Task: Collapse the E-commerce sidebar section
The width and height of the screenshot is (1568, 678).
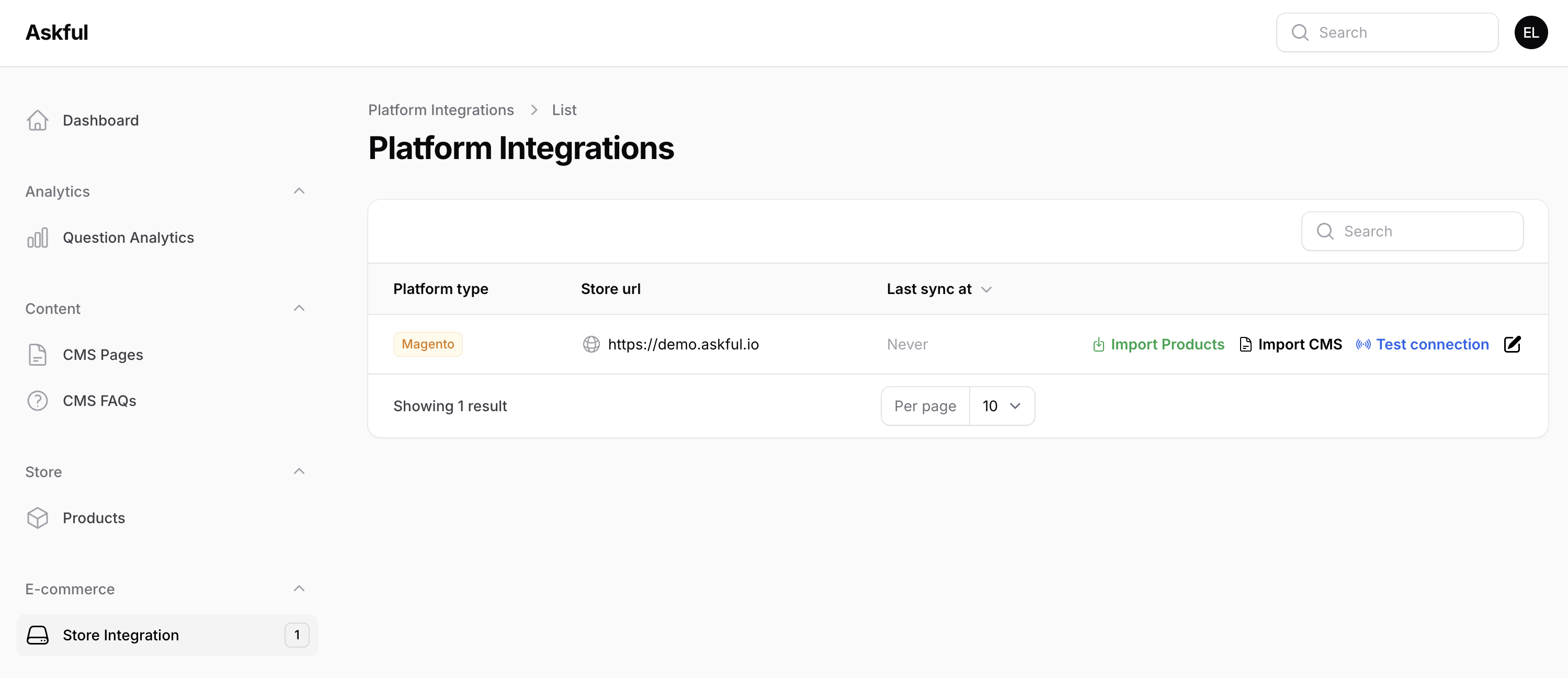Action: click(299, 589)
